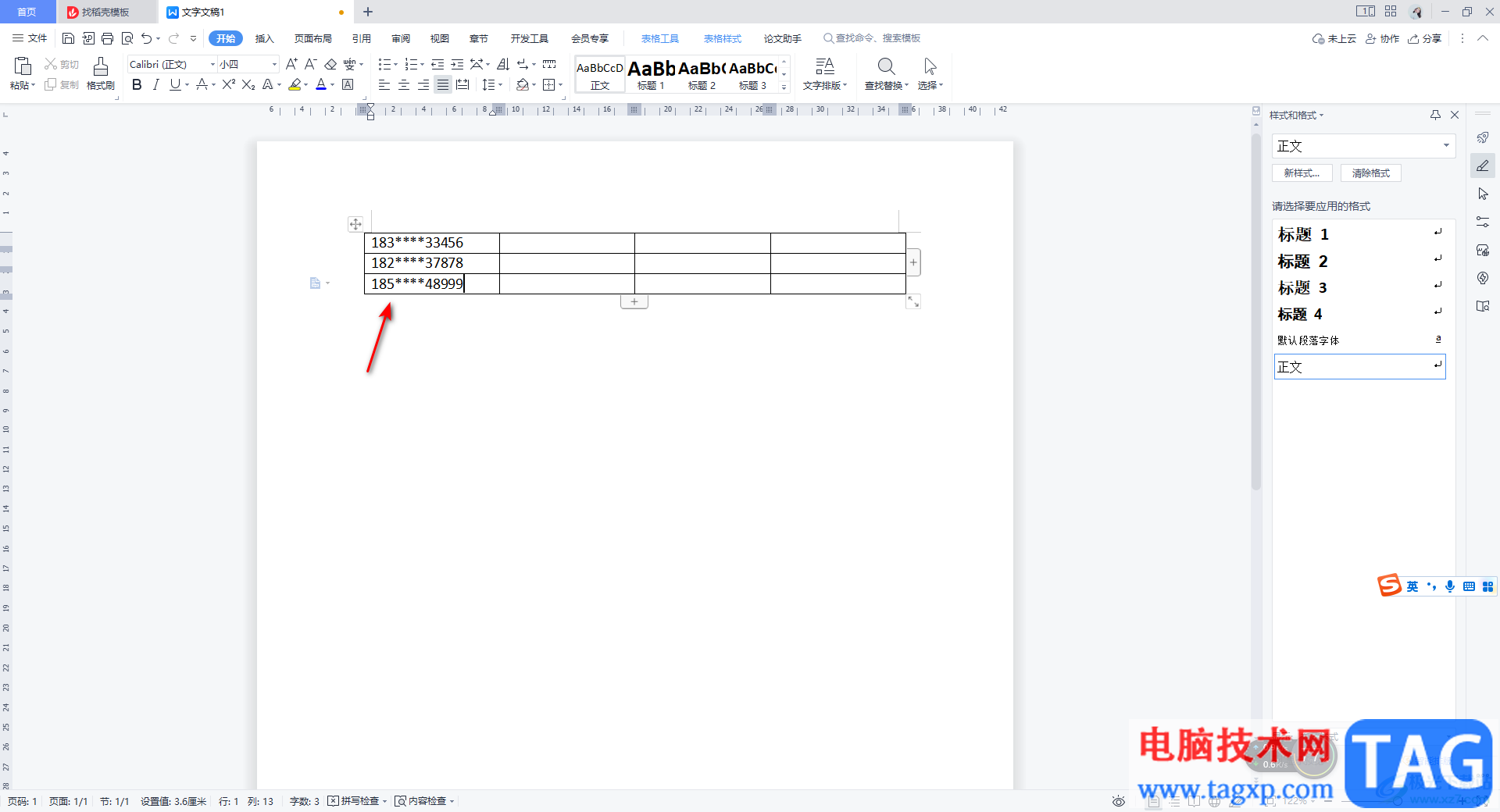
Task: Click the Undo arrow icon
Action: point(146,38)
